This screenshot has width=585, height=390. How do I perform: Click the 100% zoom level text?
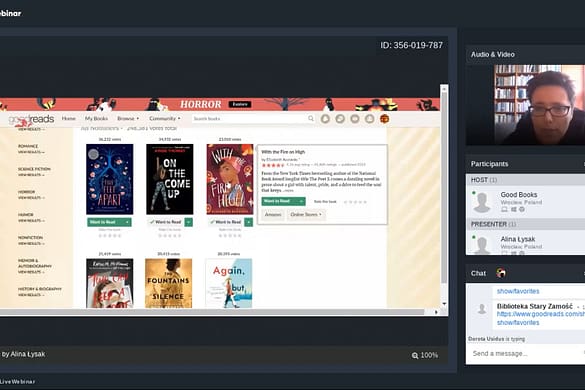[429, 355]
